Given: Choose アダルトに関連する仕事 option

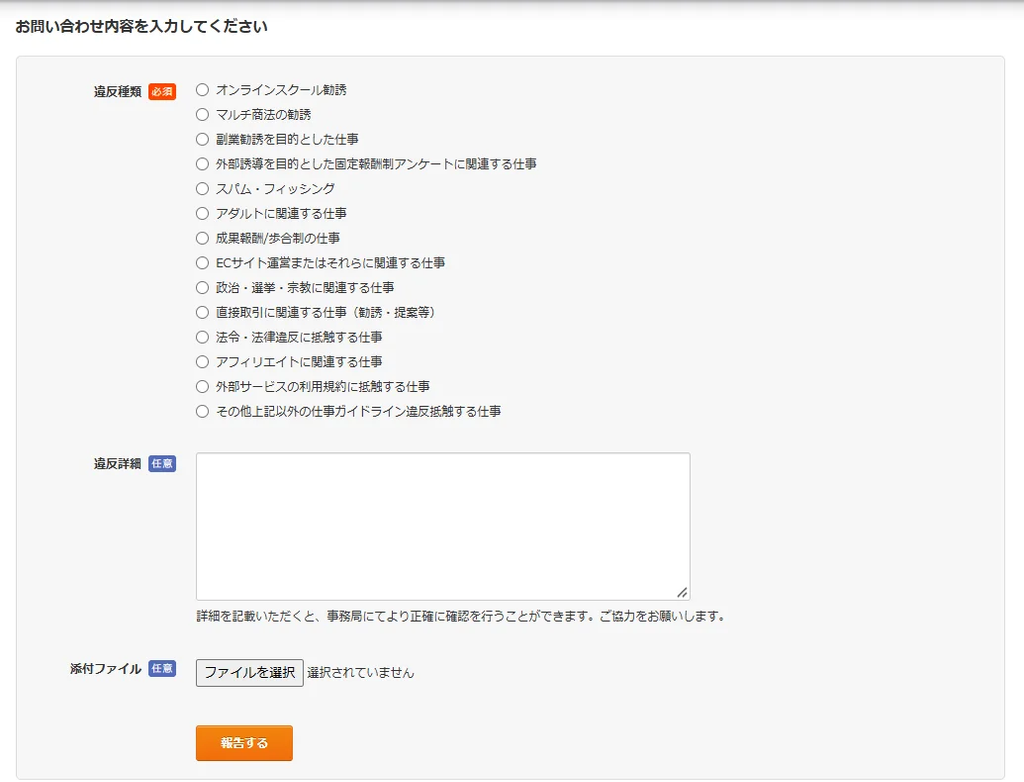Looking at the screenshot, I should pos(202,214).
